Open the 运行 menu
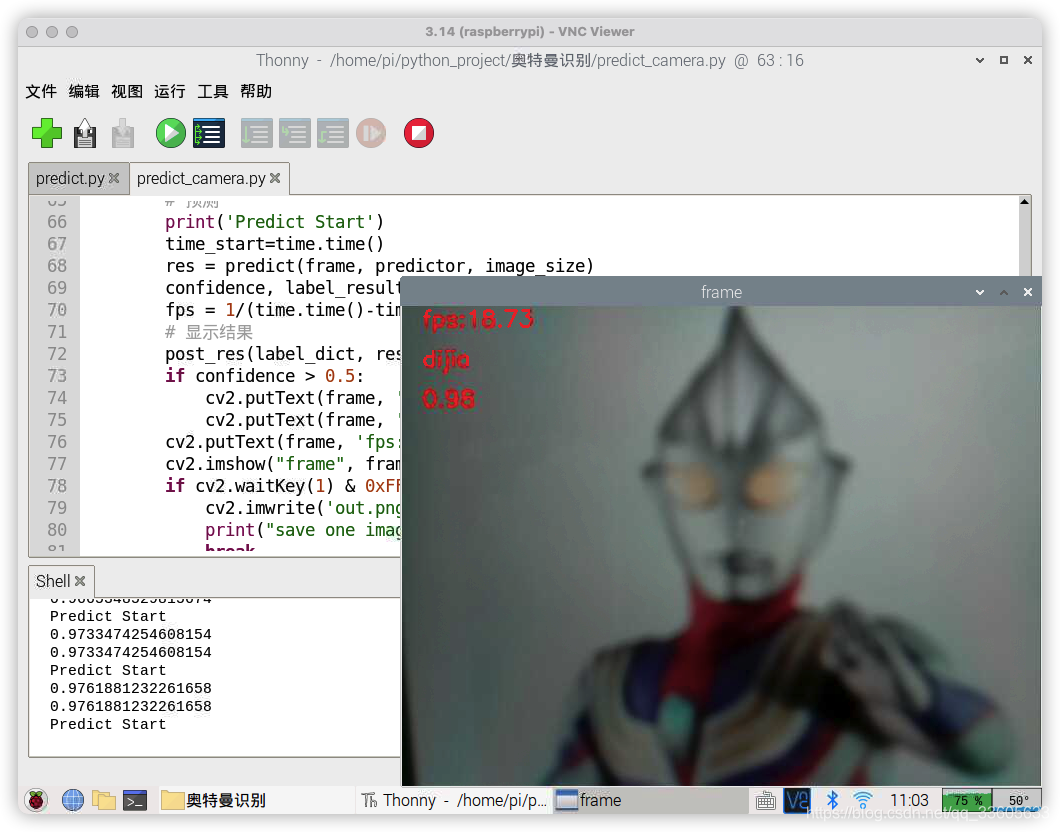 [x=170, y=91]
